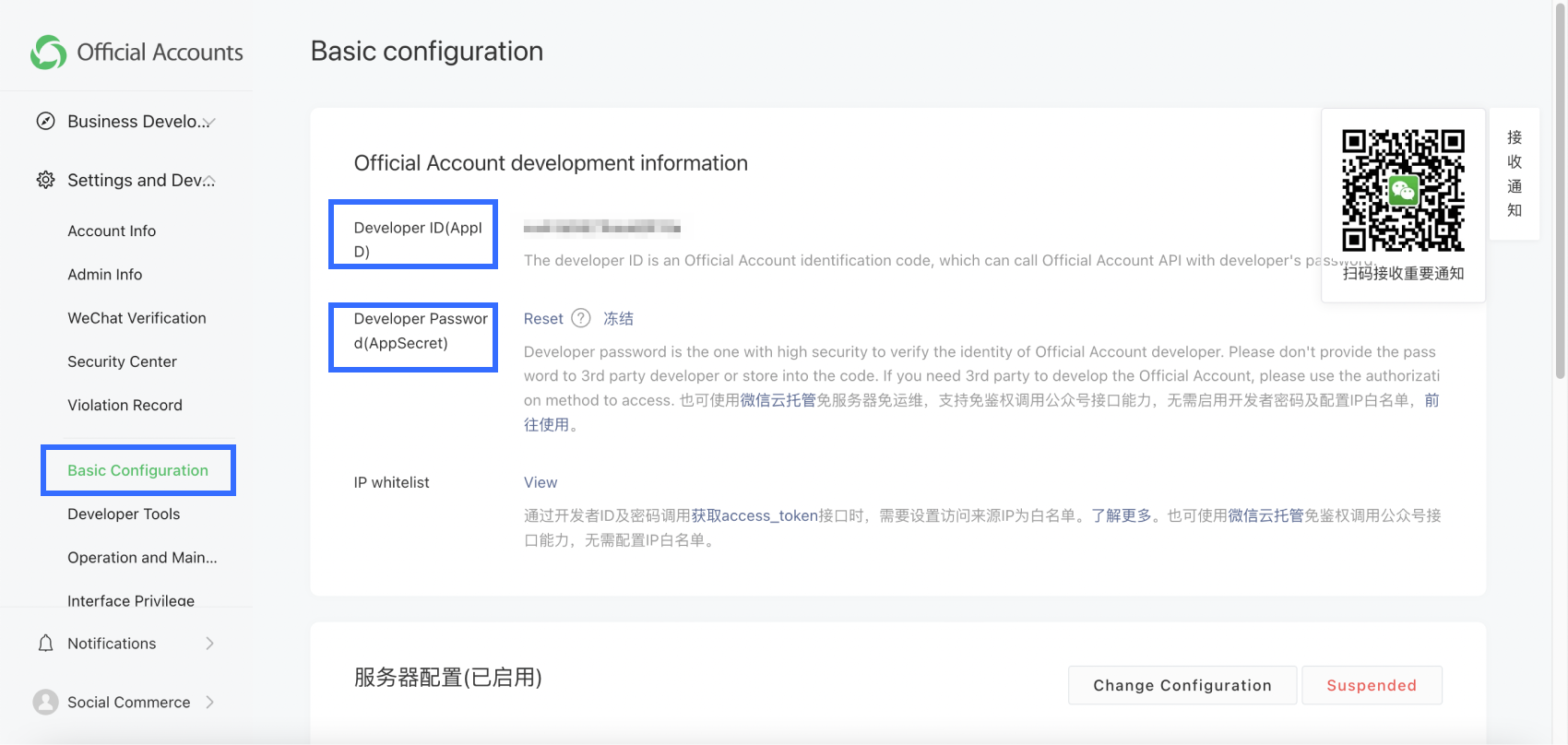This screenshot has height=745, width=1568.
Task: Open Interface Privilege menu item
Action: (x=131, y=600)
